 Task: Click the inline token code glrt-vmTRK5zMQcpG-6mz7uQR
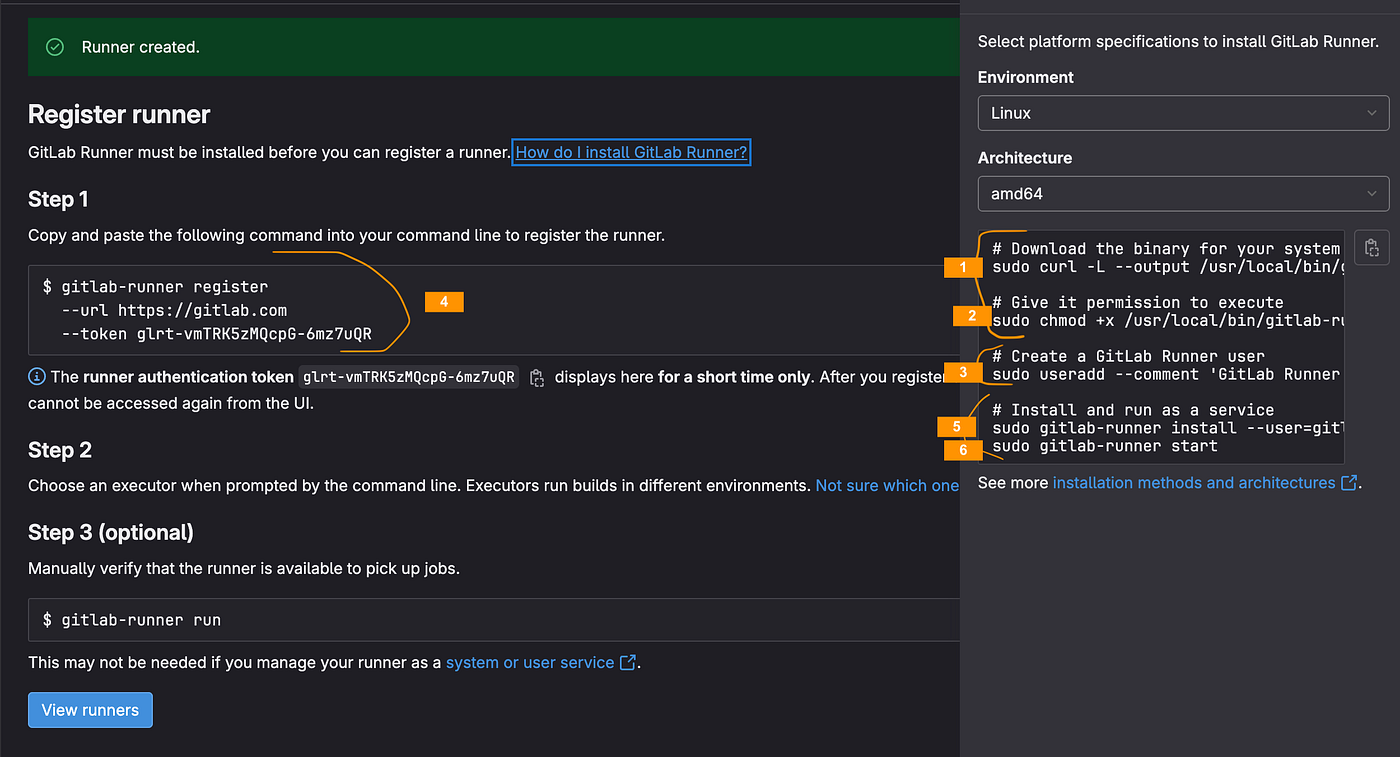coord(409,377)
